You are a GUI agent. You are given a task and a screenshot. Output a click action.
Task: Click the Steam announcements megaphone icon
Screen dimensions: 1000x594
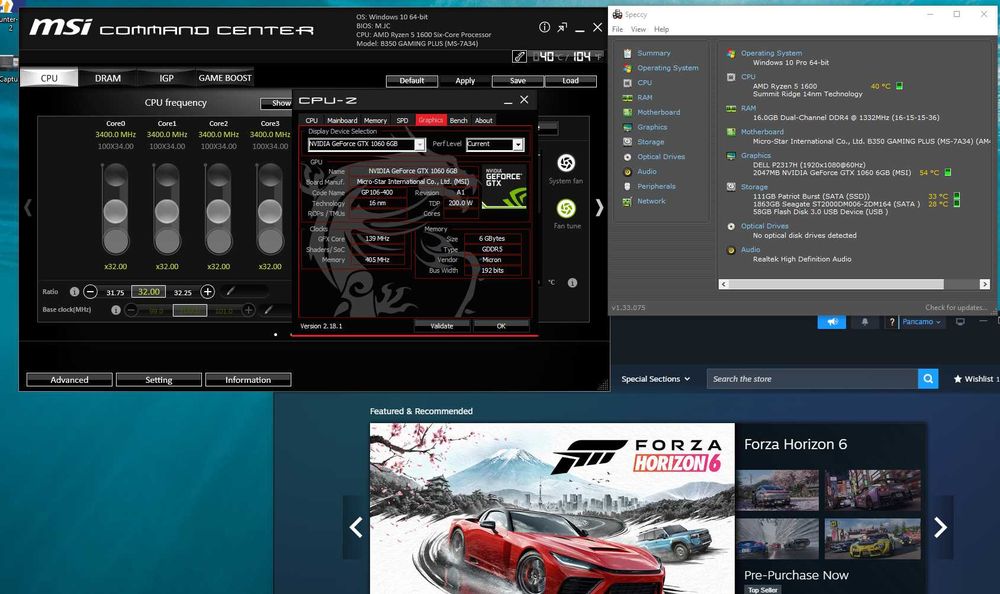click(832, 322)
